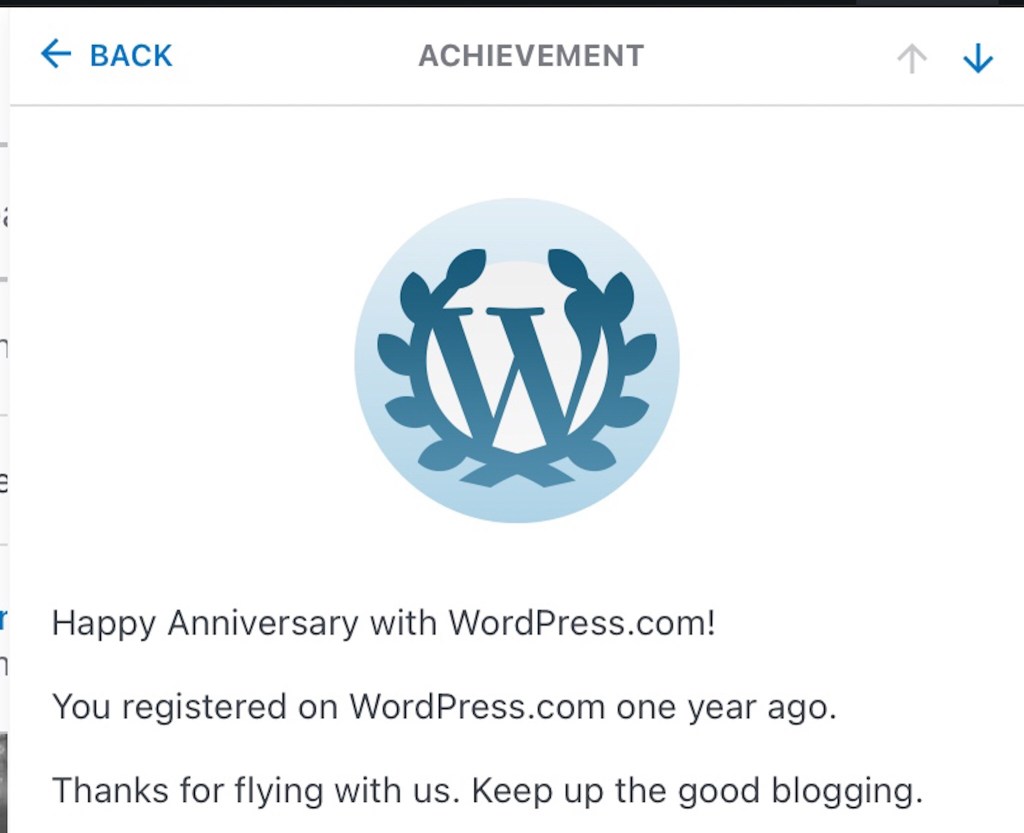Click the crossed ribbon at the wreath bottom
The height and width of the screenshot is (833, 1024).
[517, 470]
